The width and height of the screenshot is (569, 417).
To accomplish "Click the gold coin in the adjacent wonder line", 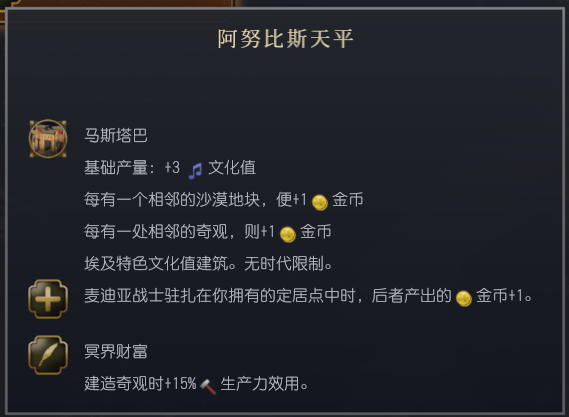I will click(x=288, y=234).
